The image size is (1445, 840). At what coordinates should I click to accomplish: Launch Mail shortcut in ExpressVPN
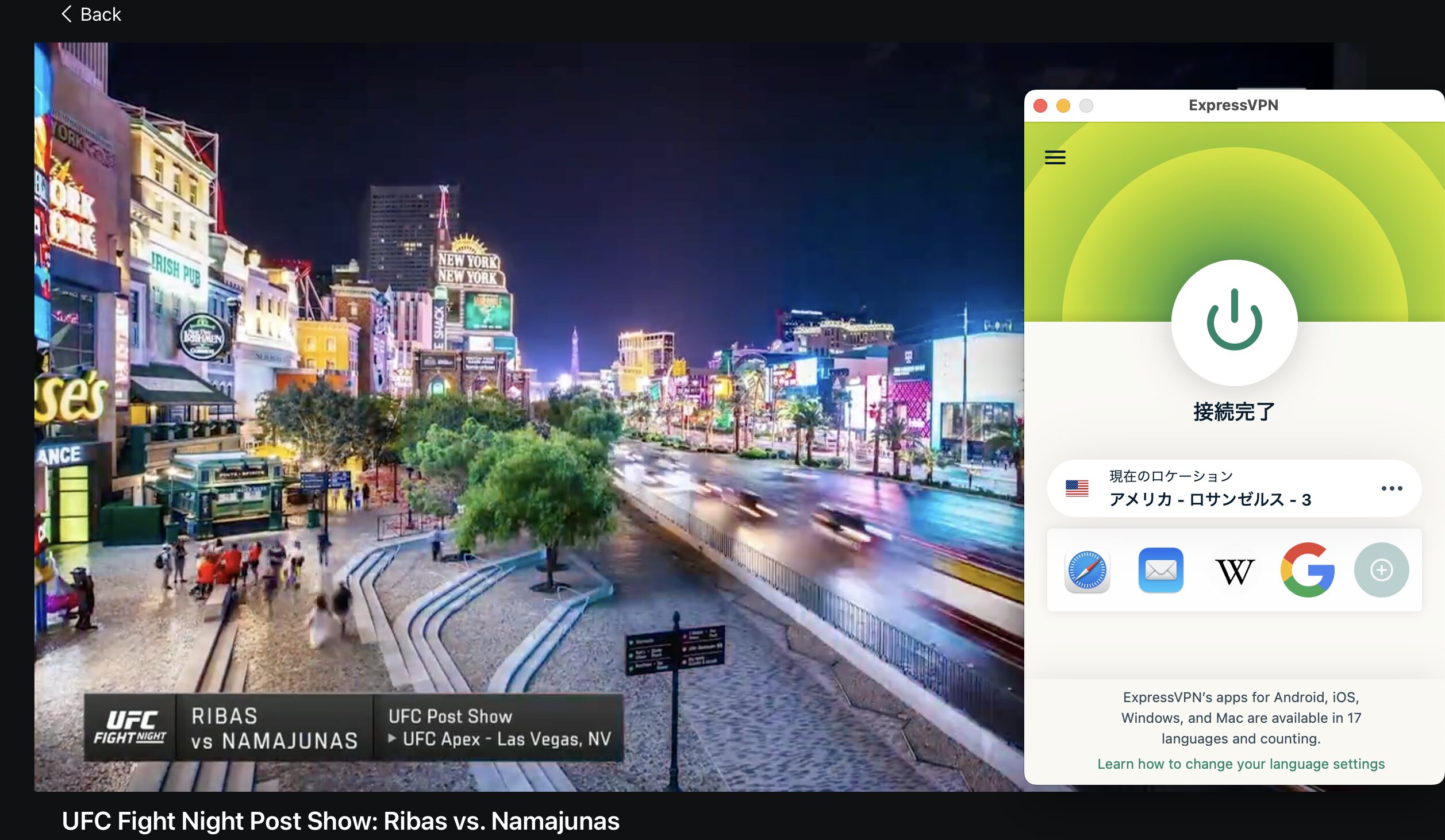[1160, 571]
